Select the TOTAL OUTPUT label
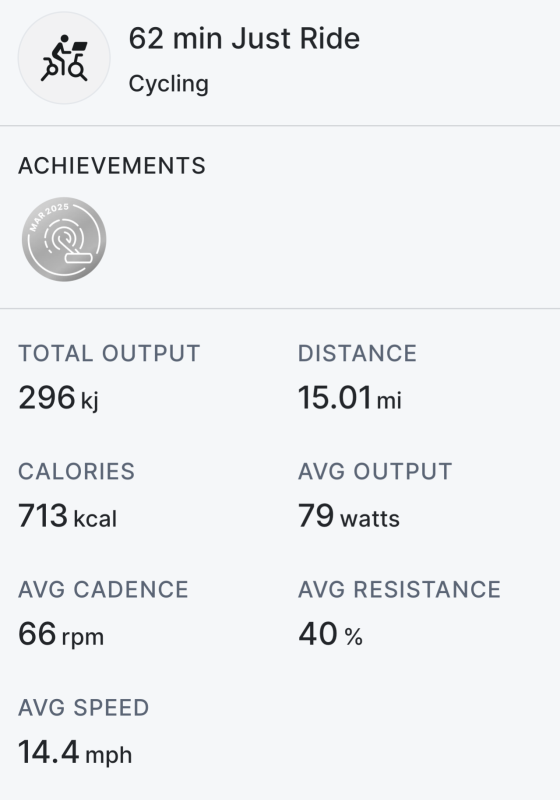Viewport: 560px width, 800px height. (109, 354)
